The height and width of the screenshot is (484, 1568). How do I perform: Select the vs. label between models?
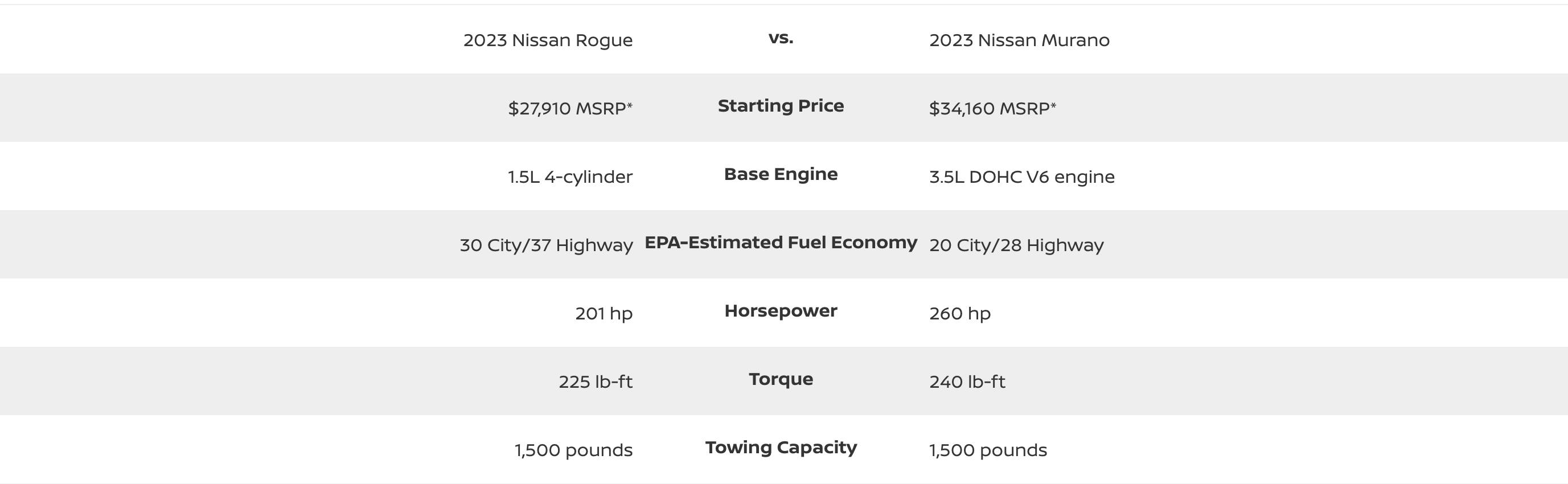[x=781, y=38]
